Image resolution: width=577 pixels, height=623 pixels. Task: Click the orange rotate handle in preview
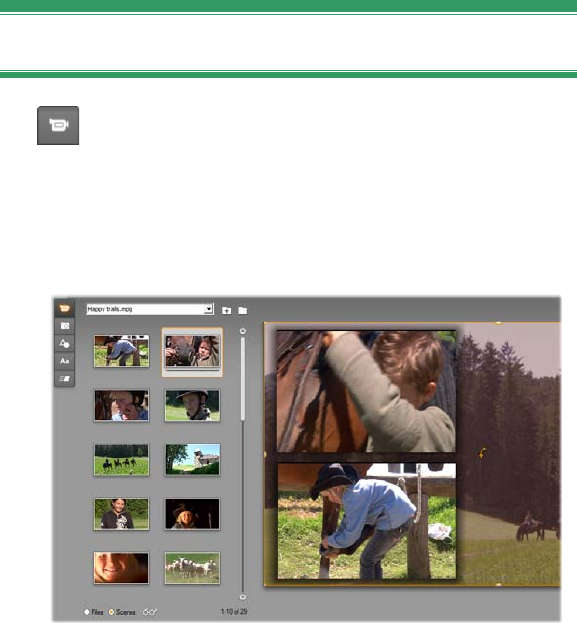coord(482,453)
